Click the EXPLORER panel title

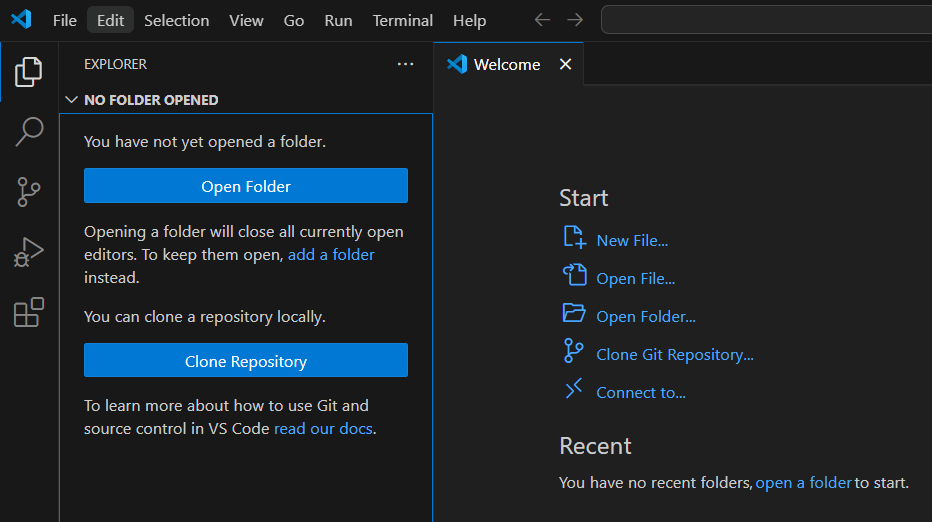coord(115,64)
